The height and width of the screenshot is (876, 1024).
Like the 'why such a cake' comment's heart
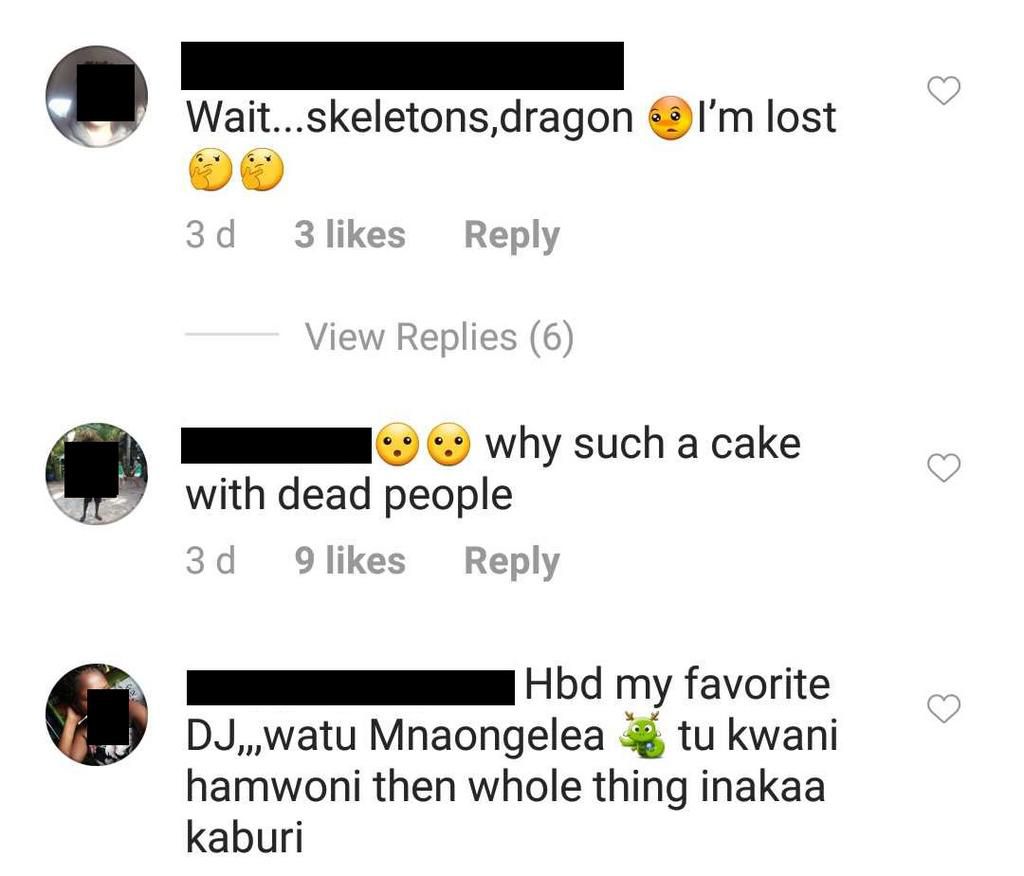point(941,468)
